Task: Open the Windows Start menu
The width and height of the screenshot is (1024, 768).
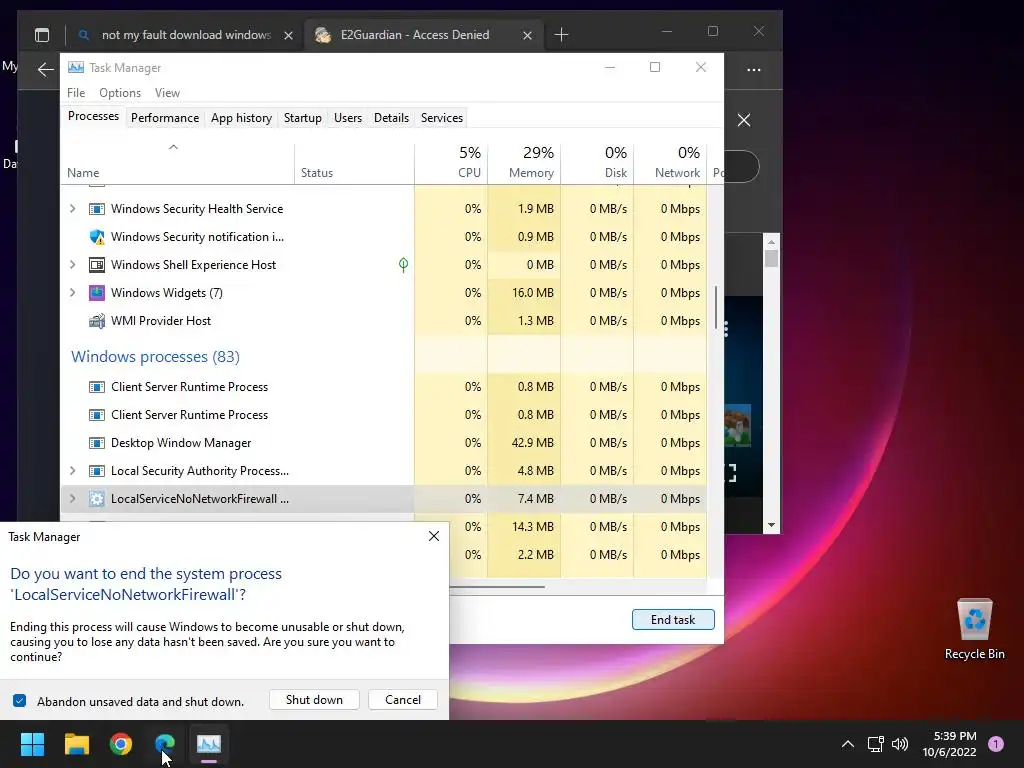Action: pyautogui.click(x=32, y=744)
